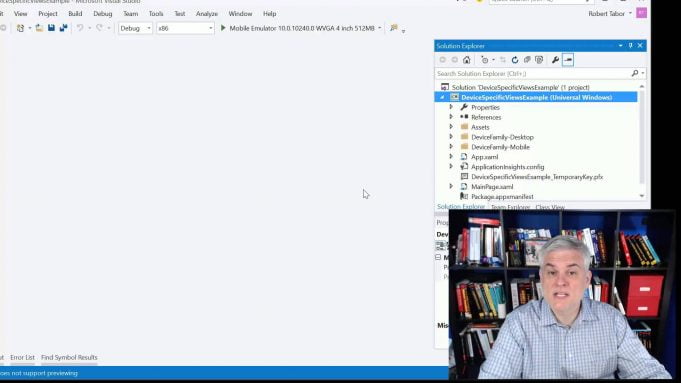
Task: Expand the Properties node
Action: tap(451, 107)
